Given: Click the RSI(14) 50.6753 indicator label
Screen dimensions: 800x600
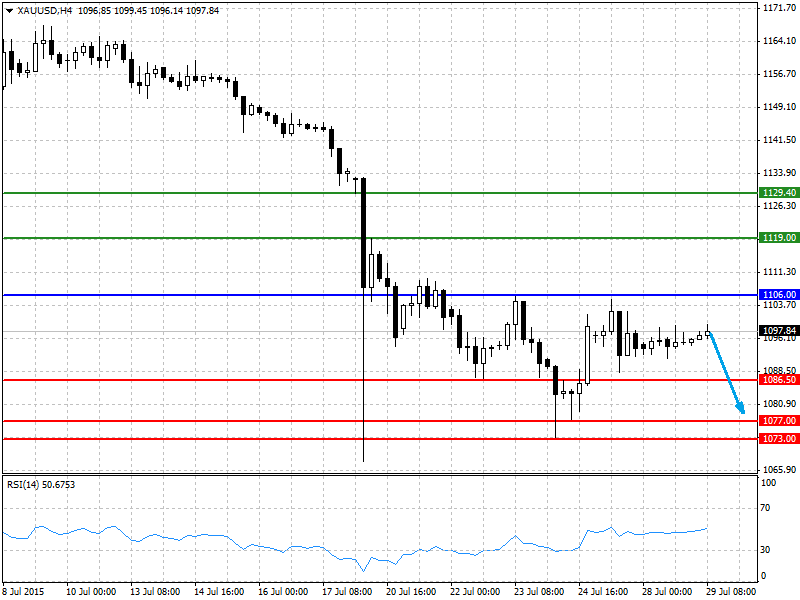Looking at the screenshot, I should (x=41, y=485).
